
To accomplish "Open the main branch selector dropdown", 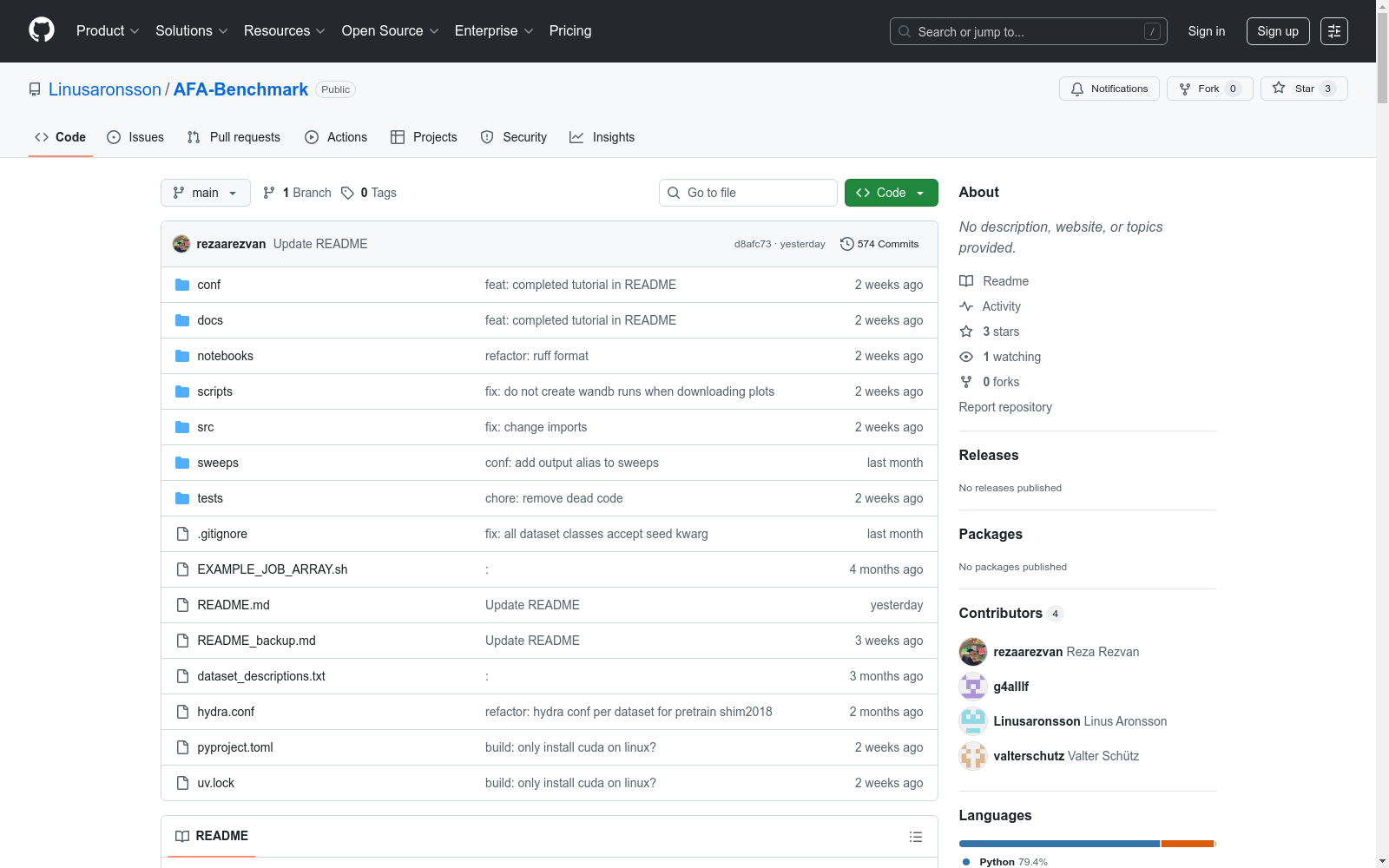I will 206,193.
